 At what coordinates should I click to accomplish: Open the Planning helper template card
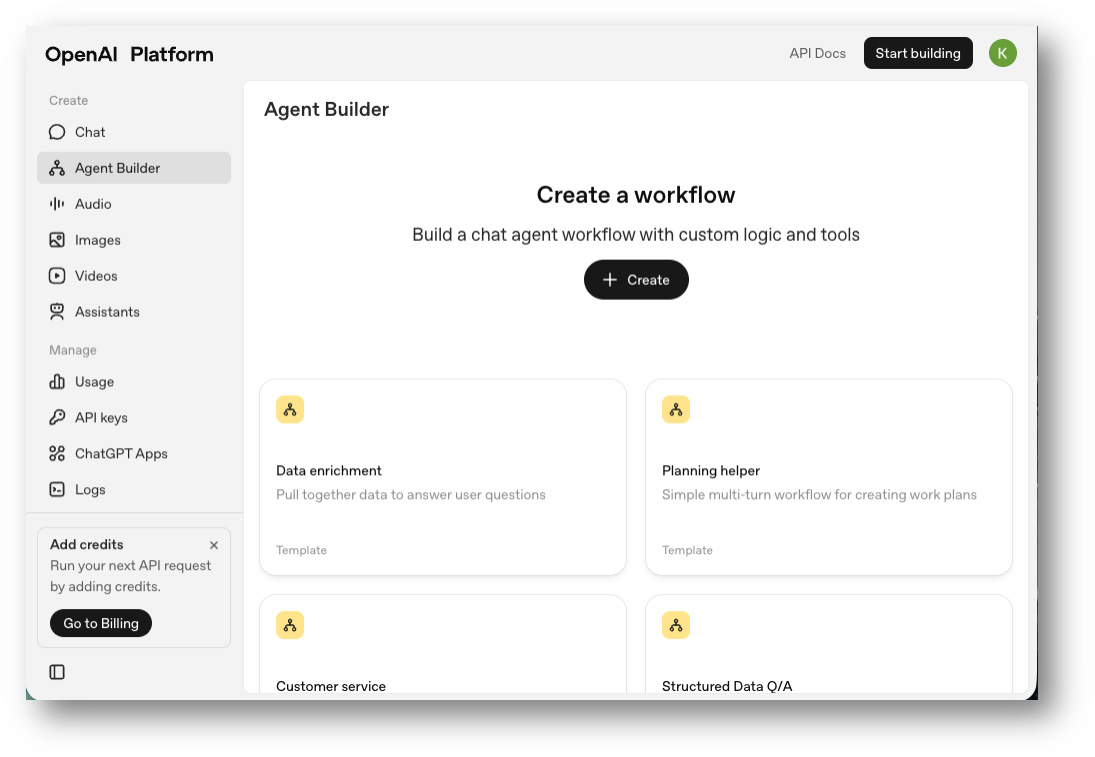pyautogui.click(x=828, y=477)
